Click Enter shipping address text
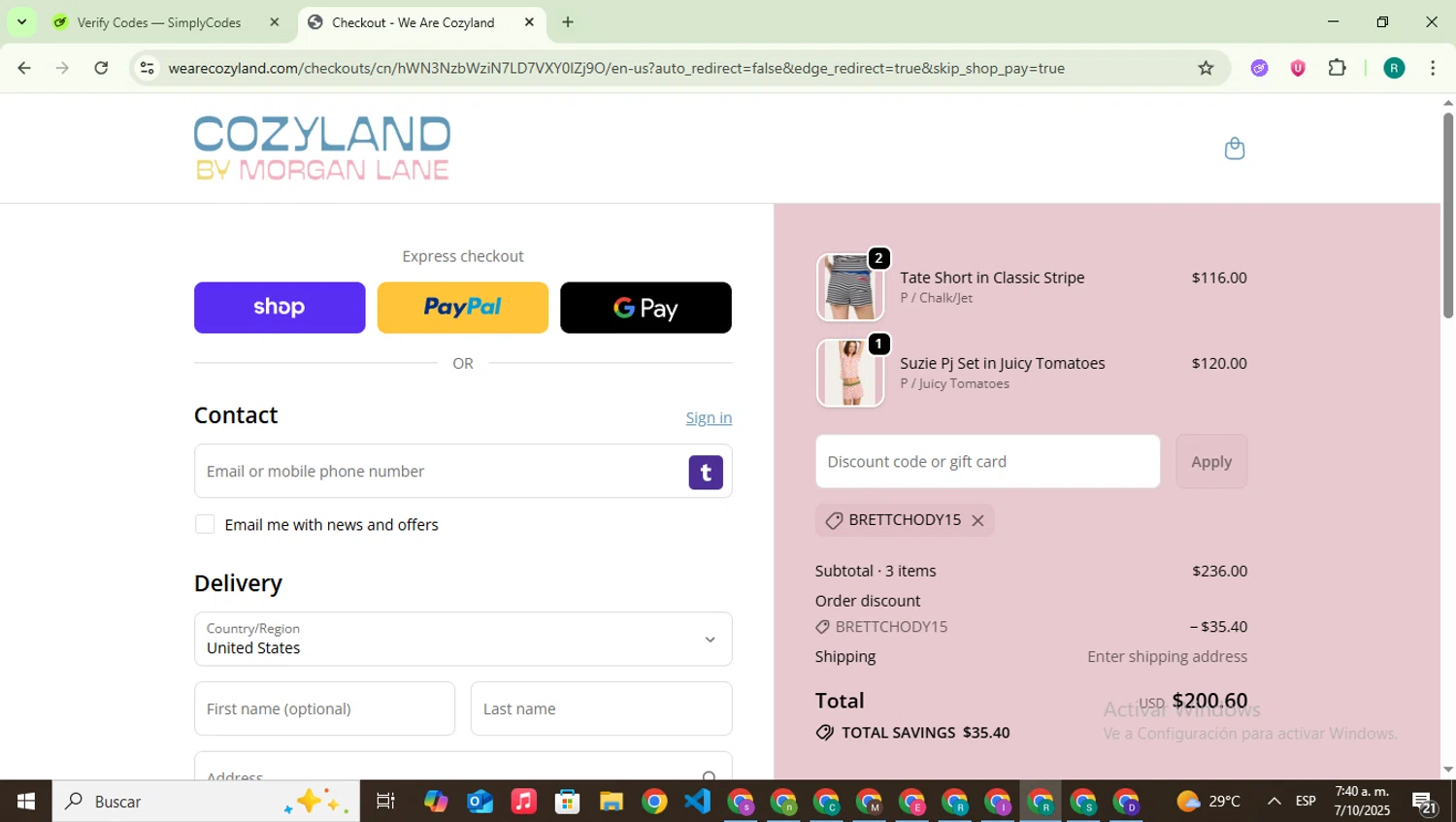This screenshot has width=1456, height=822. [x=1167, y=657]
